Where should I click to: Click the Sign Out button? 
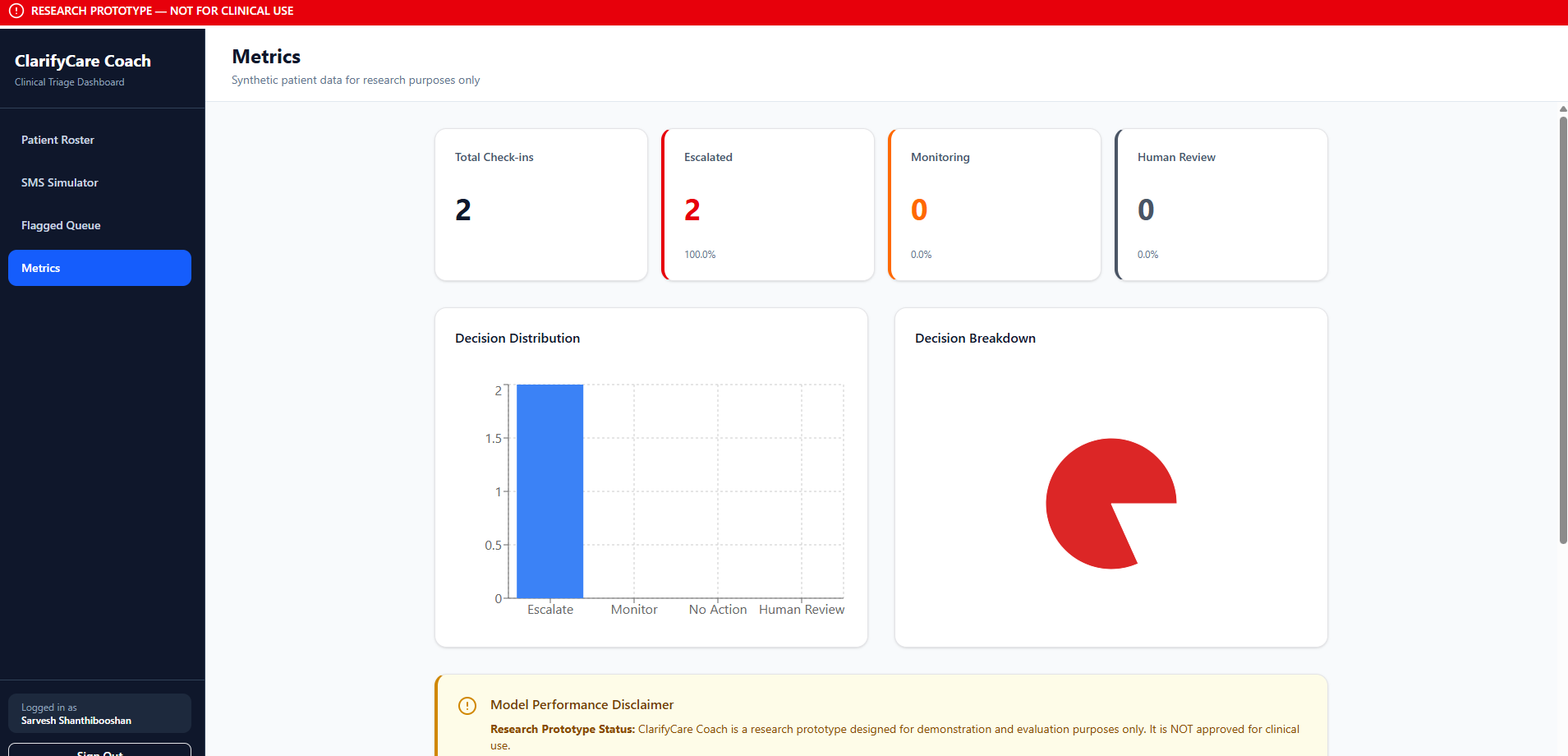pos(99,750)
